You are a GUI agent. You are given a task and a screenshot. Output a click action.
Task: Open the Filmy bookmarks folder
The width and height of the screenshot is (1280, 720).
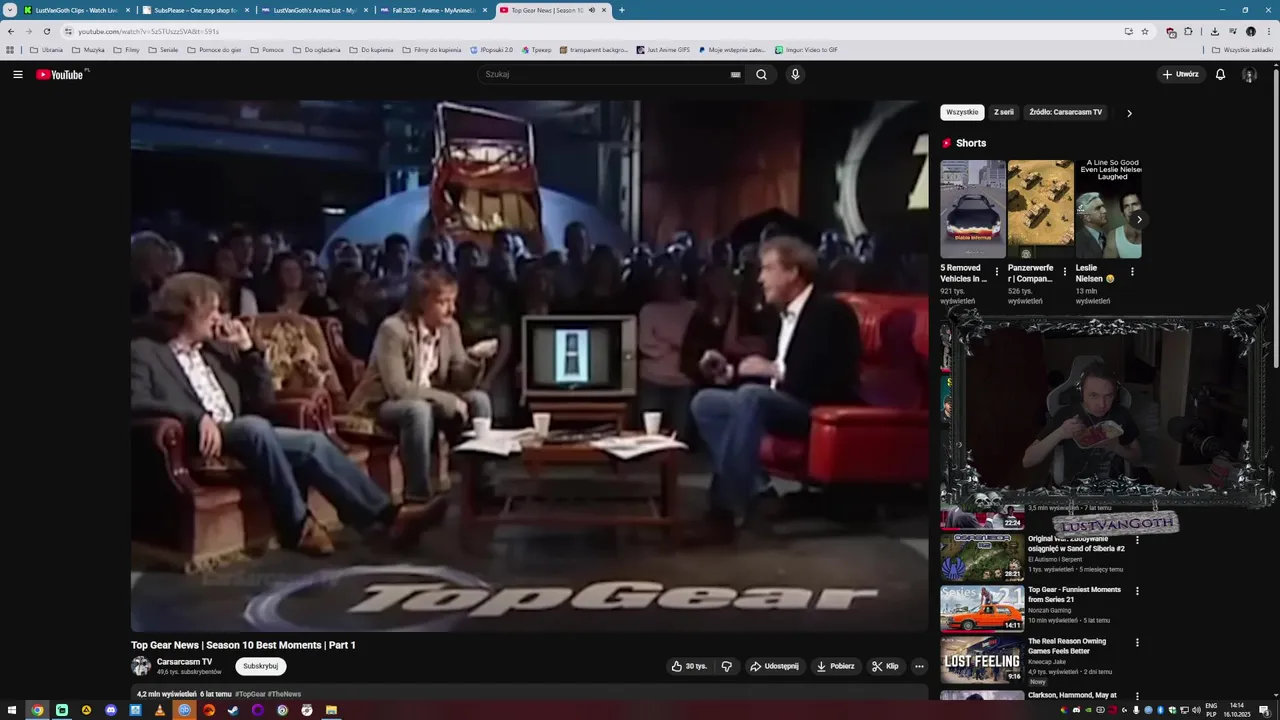click(x=126, y=49)
